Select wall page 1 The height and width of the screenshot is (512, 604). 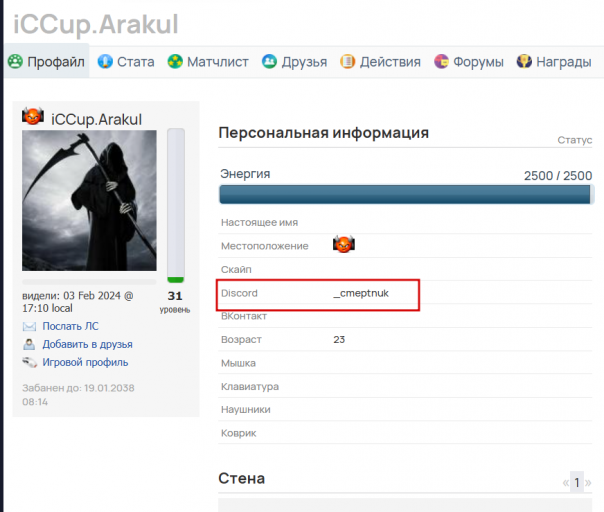[x=577, y=482]
